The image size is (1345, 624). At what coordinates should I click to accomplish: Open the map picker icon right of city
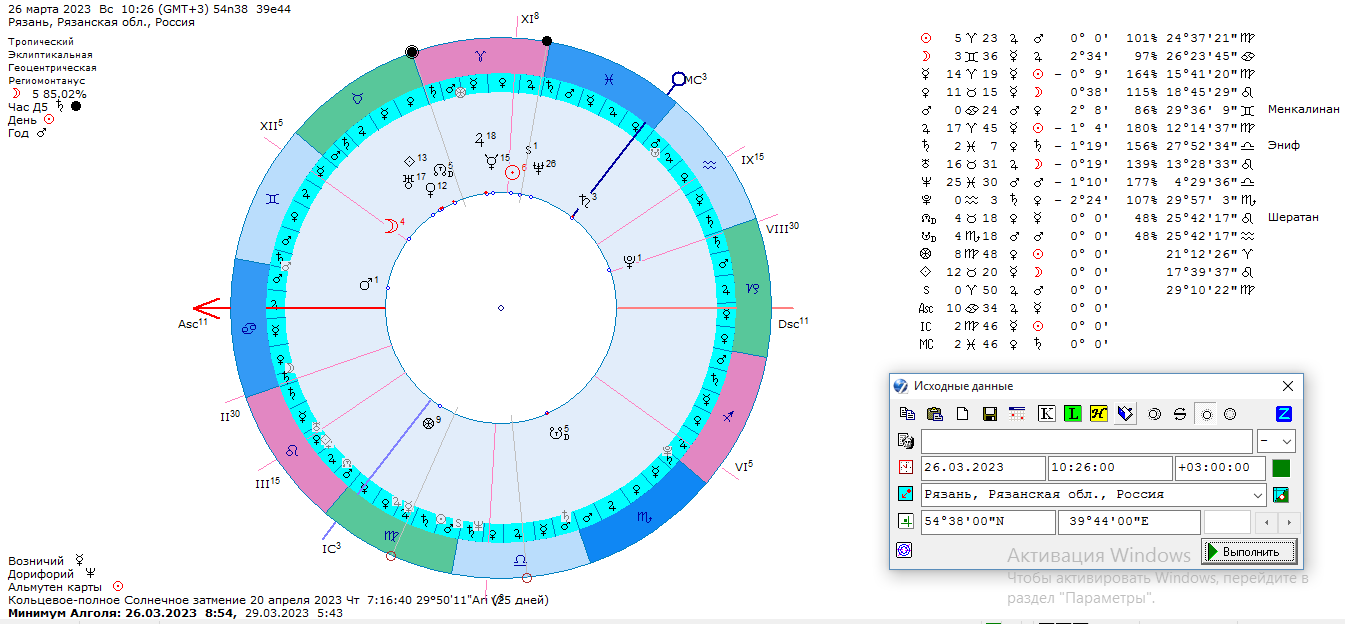pos(1281,494)
